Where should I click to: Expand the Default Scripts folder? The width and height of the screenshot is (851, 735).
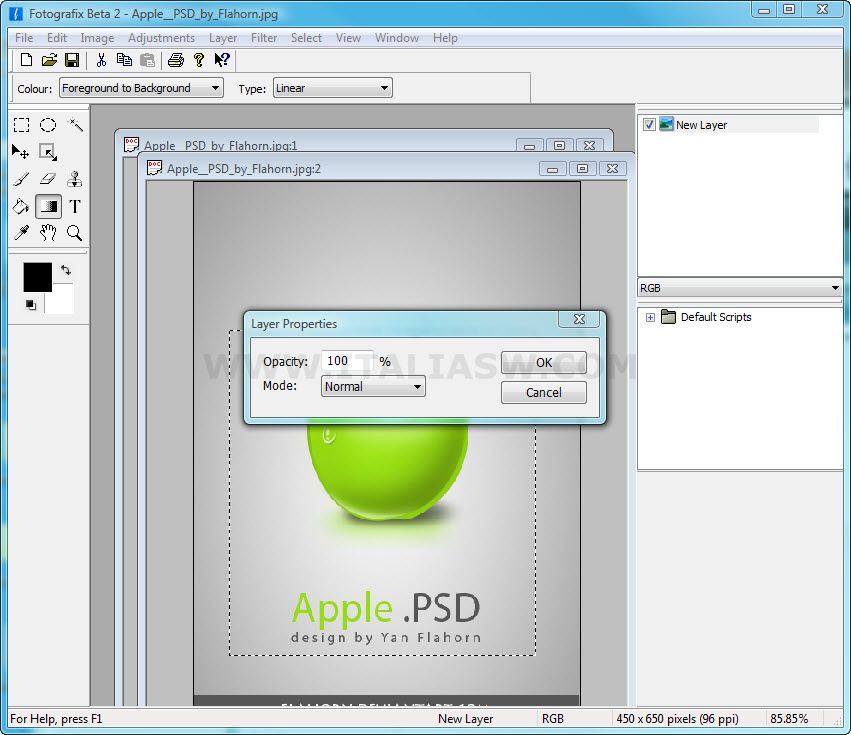pos(650,318)
